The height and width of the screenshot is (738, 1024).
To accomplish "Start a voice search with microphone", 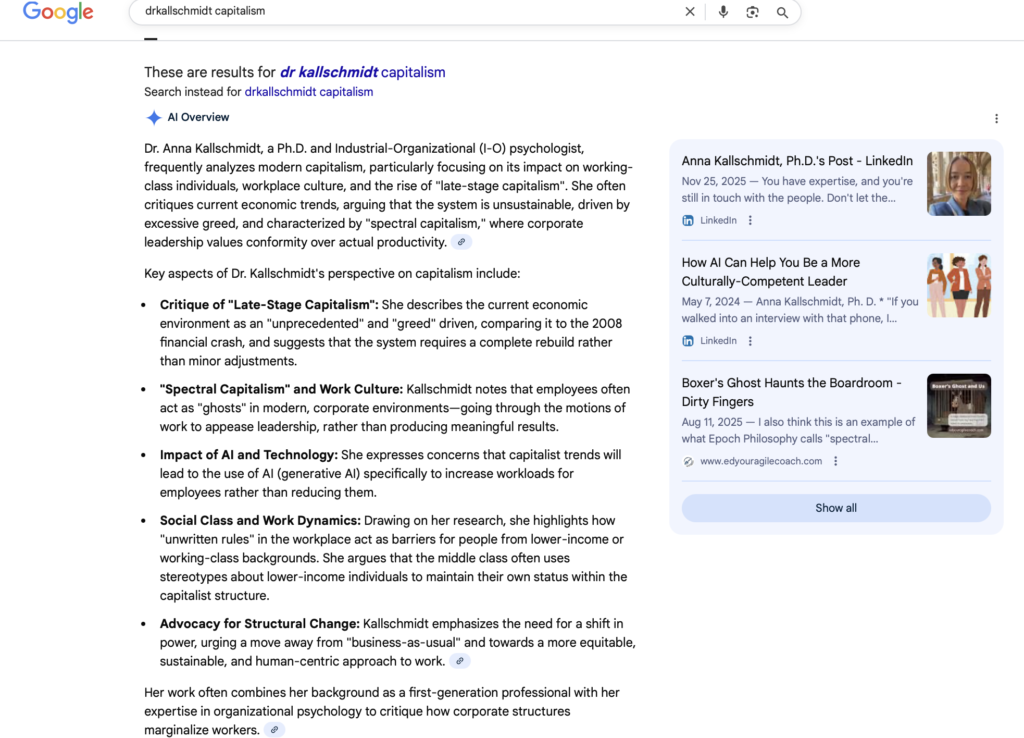I will pos(723,12).
